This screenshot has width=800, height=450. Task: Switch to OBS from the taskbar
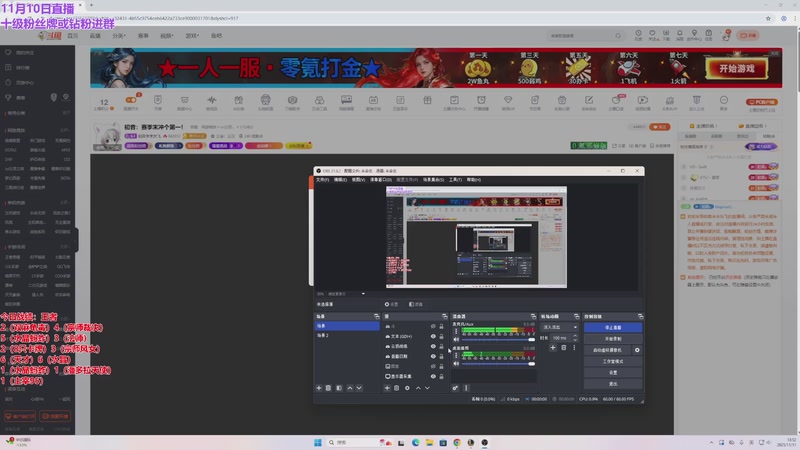pyautogui.click(x=485, y=442)
